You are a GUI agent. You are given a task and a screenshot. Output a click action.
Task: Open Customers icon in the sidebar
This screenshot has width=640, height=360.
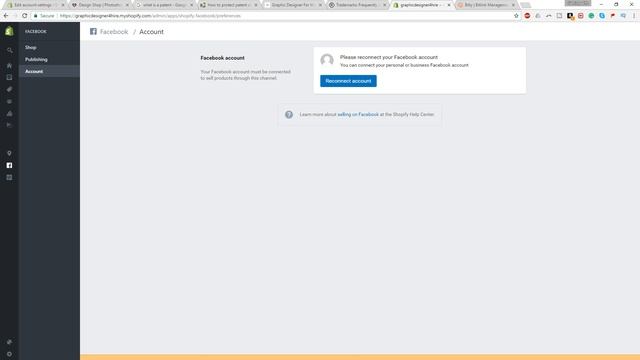pos(9,101)
